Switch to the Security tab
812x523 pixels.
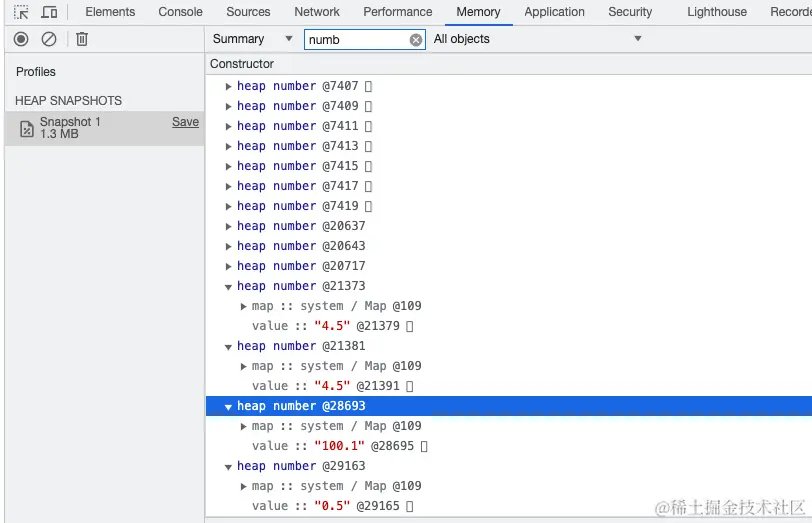(630, 12)
